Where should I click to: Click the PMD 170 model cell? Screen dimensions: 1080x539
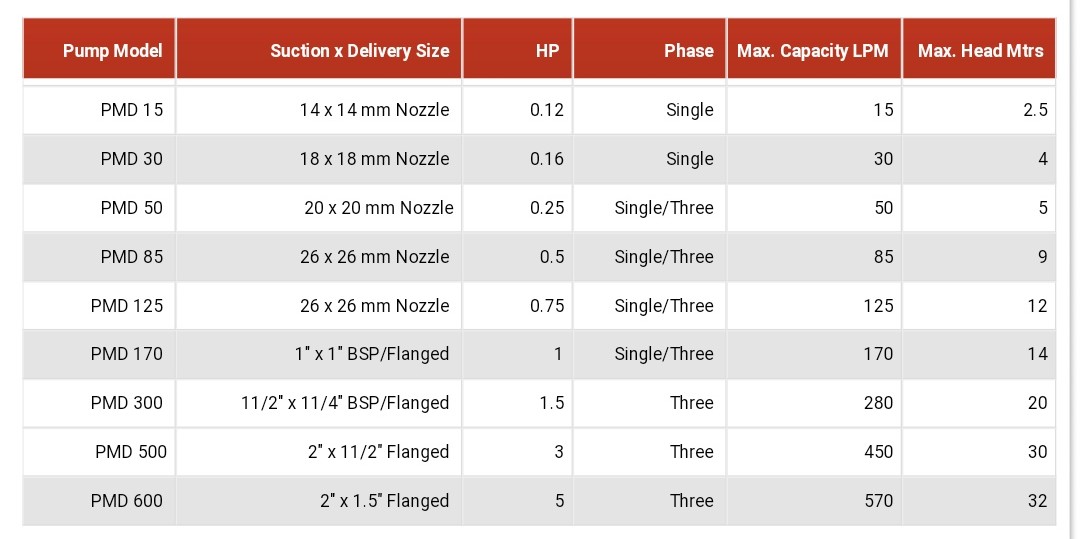click(126, 354)
